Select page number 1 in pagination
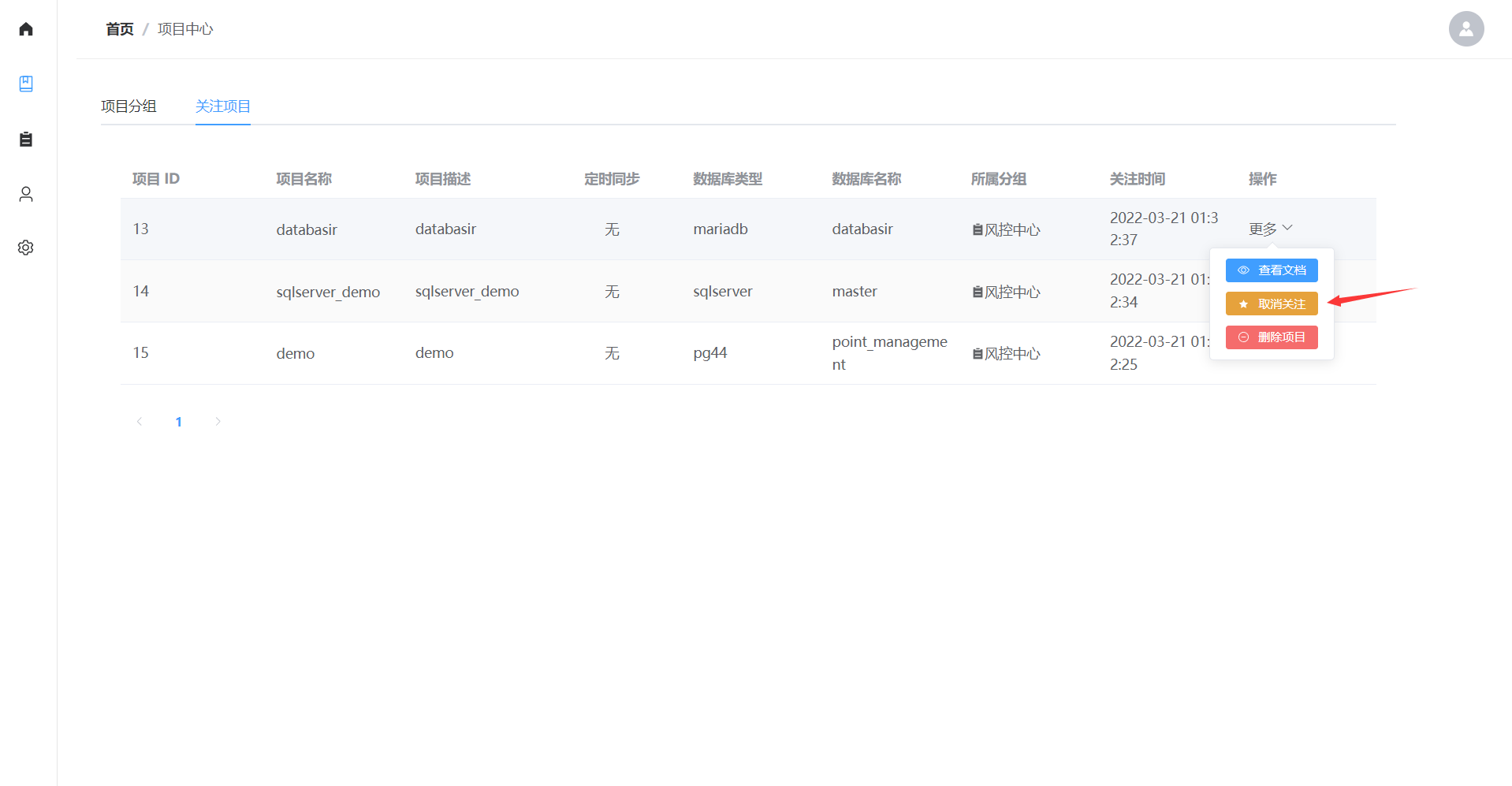This screenshot has width=1512, height=786. point(179,422)
